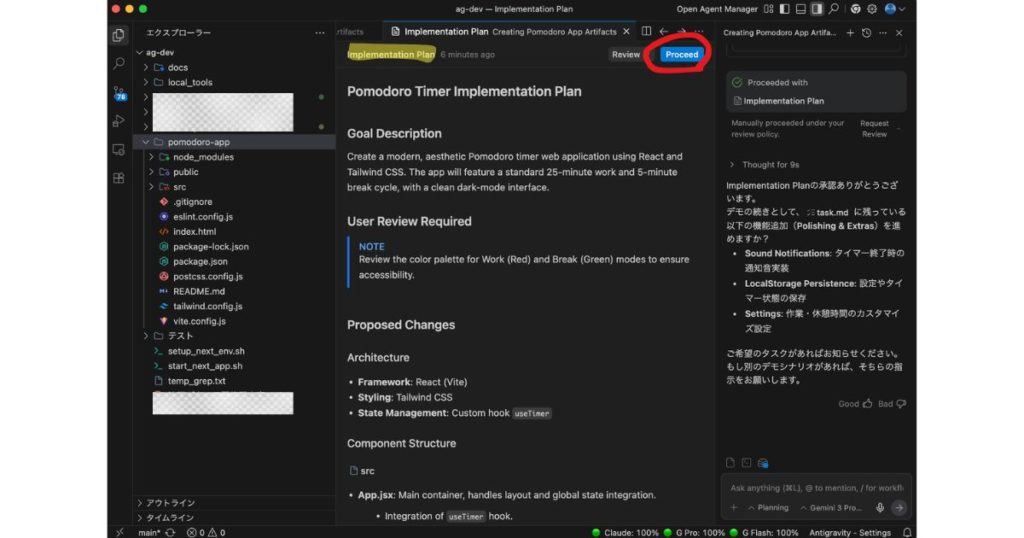Click the 'Ask anything' chat input field
Image resolution: width=1024 pixels, height=538 pixels.
click(x=815, y=488)
